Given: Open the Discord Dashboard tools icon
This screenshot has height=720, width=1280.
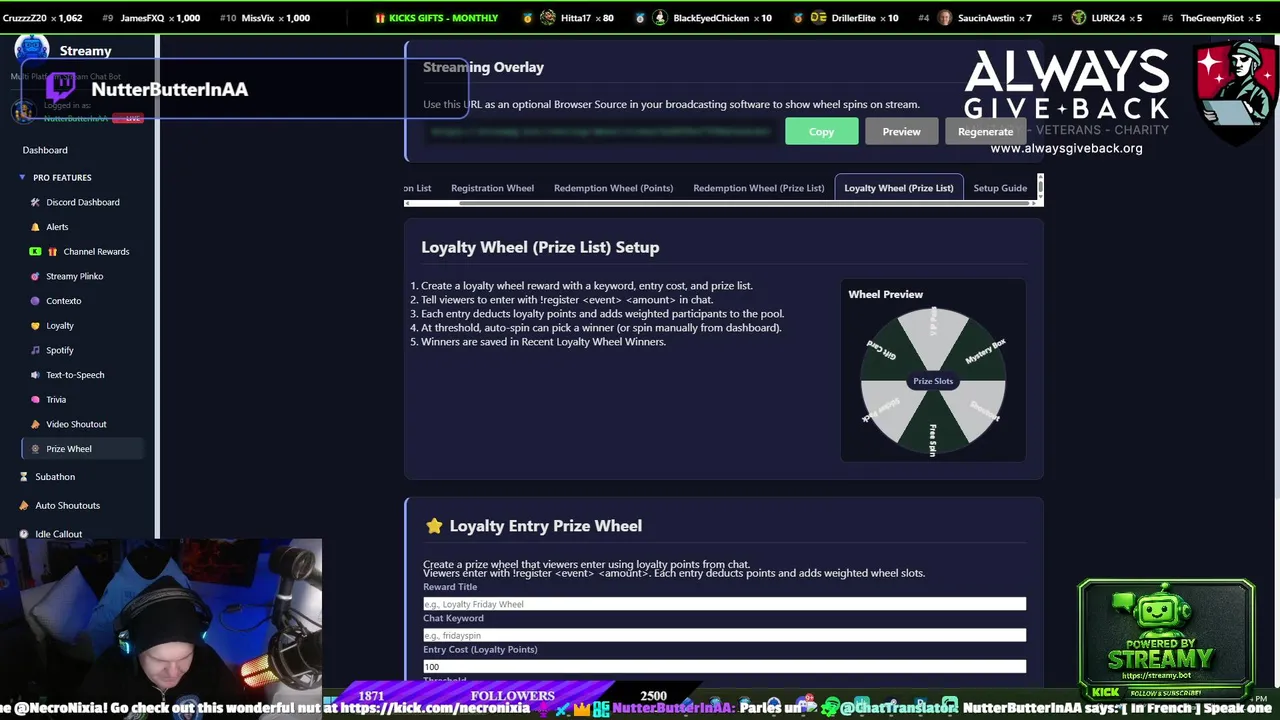Looking at the screenshot, I should 35,202.
